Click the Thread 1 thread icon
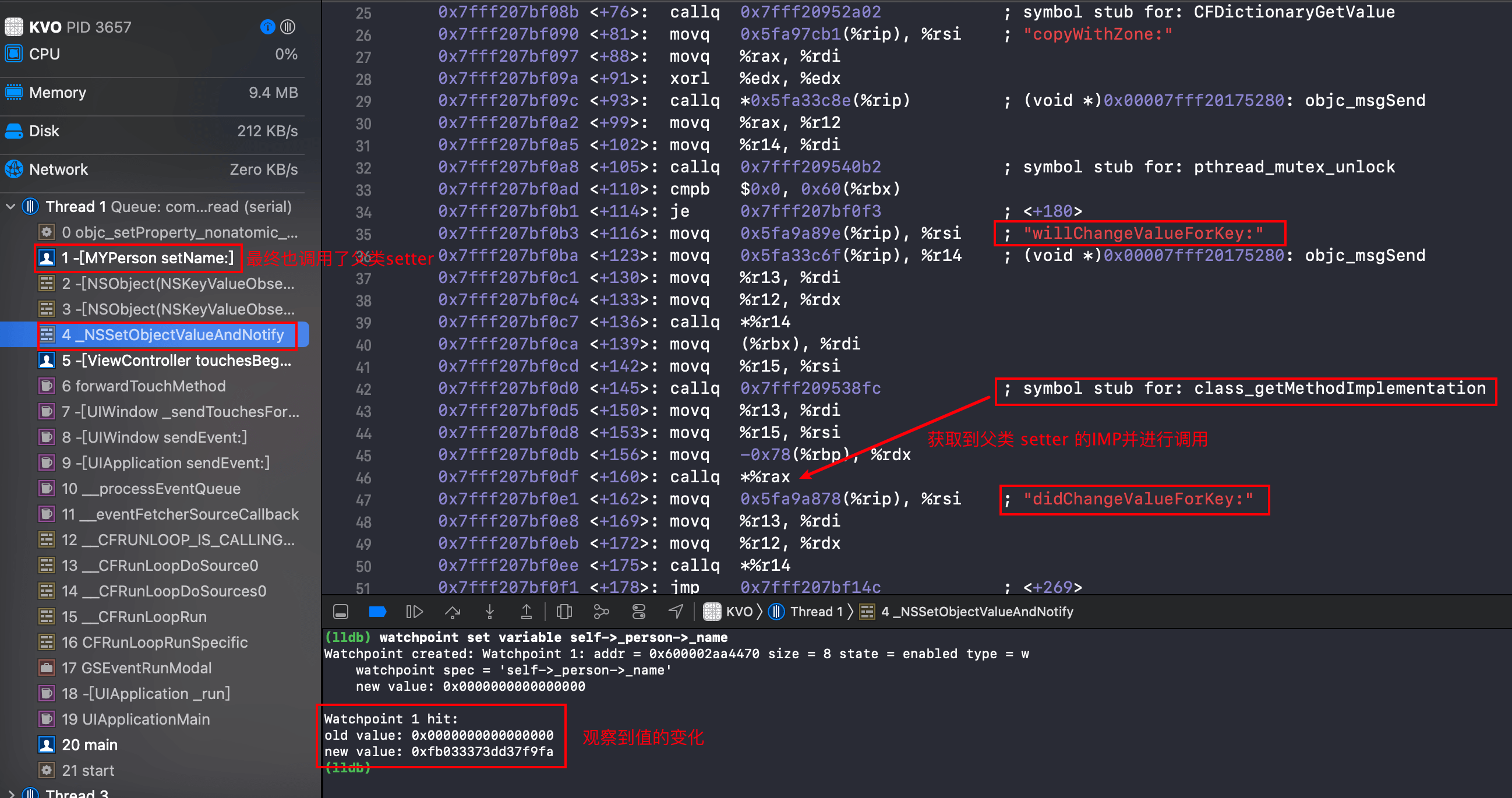The height and width of the screenshot is (798, 1512). (30, 207)
